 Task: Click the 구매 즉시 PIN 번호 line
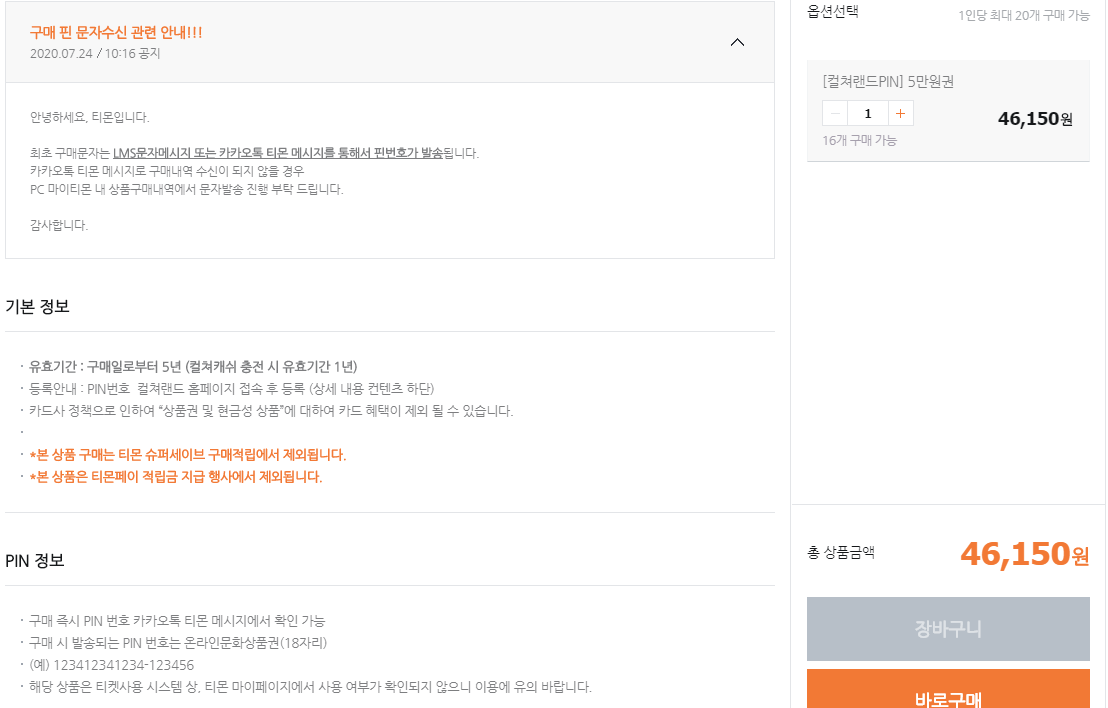177,620
